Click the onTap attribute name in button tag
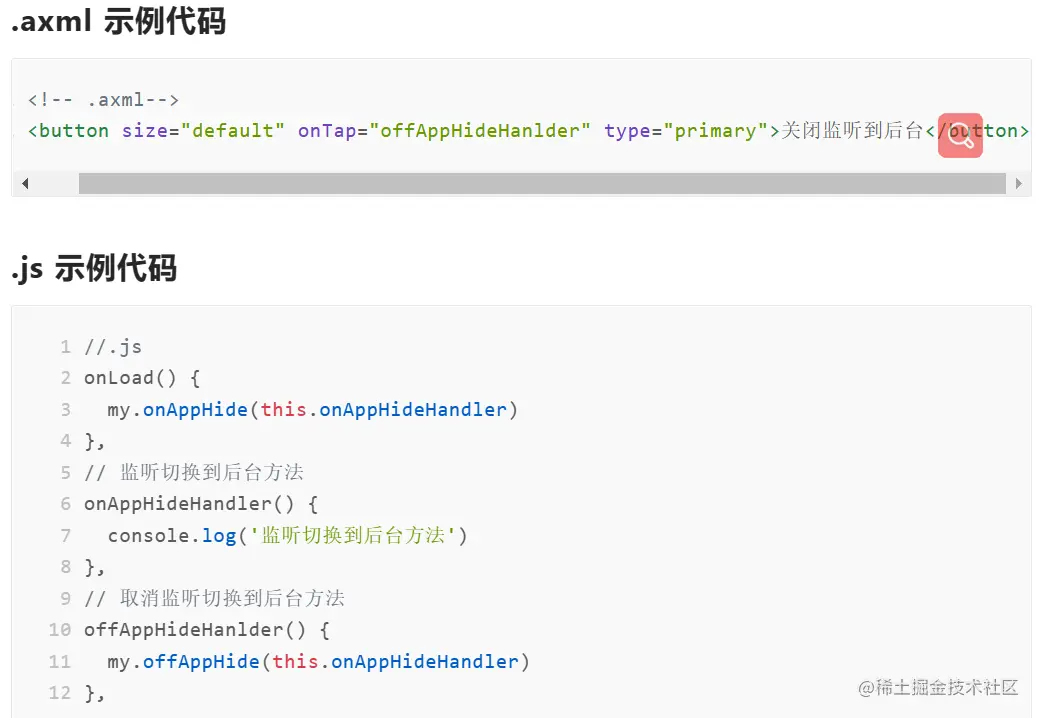 click(327, 131)
